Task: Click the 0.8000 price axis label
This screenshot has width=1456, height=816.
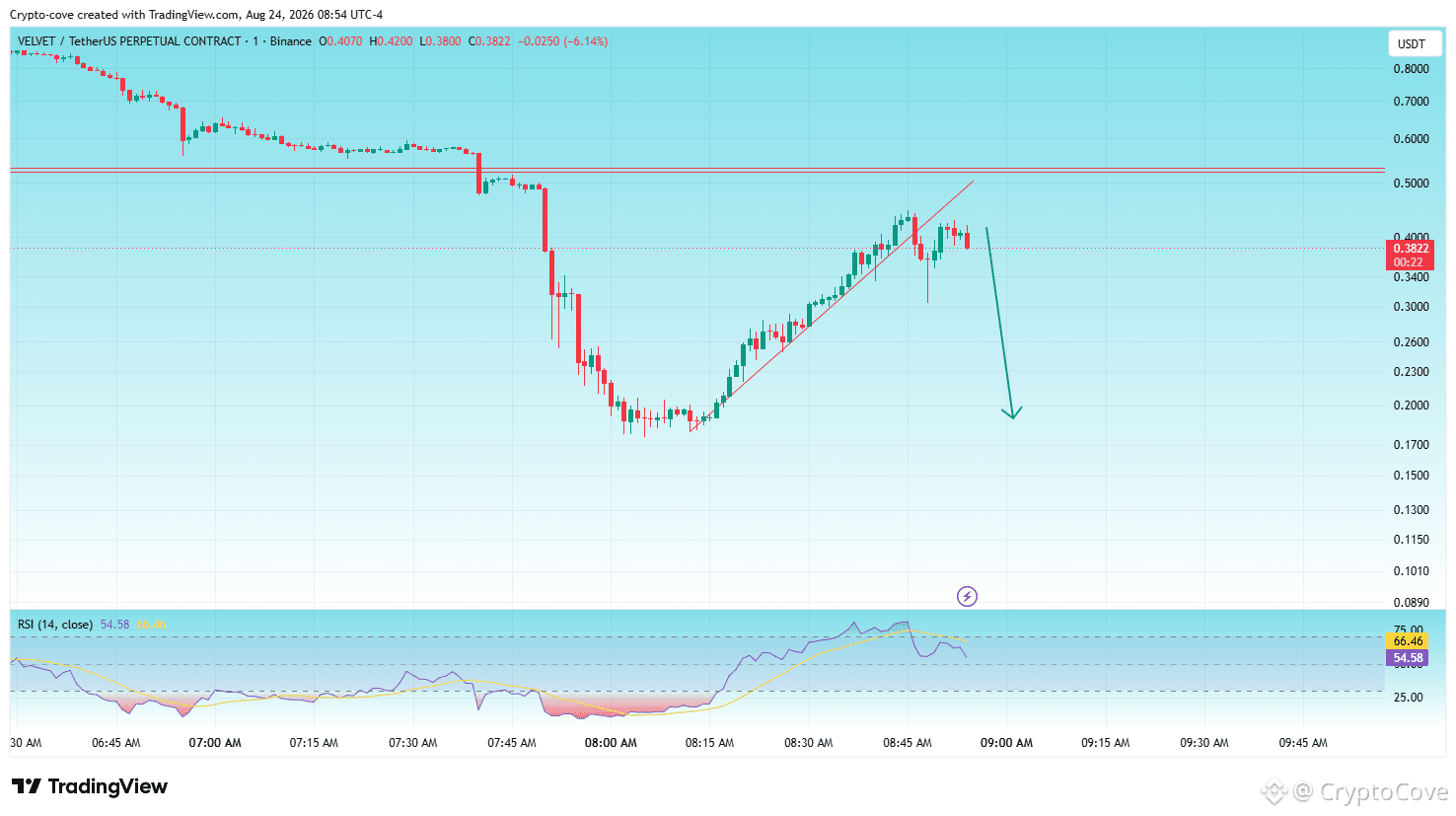Action: [1411, 69]
